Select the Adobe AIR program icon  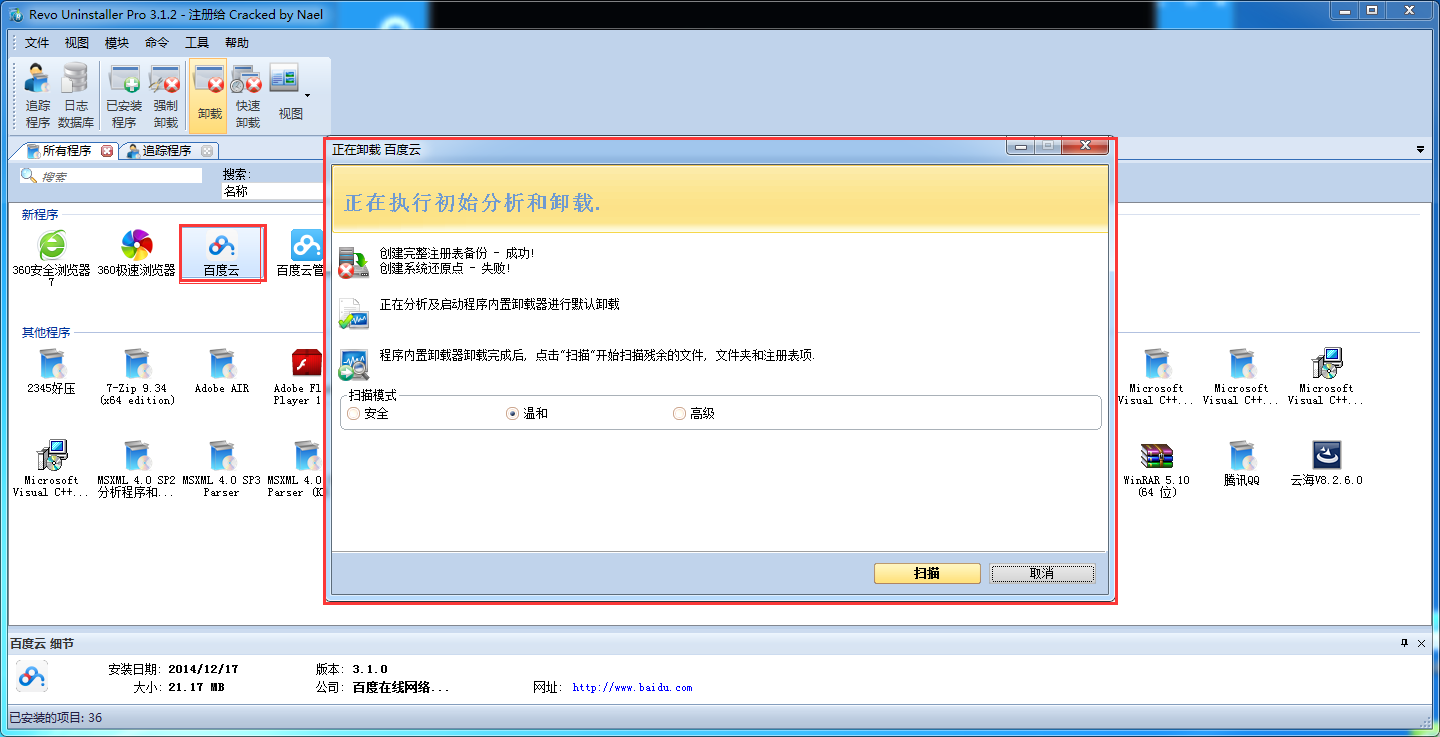222,371
